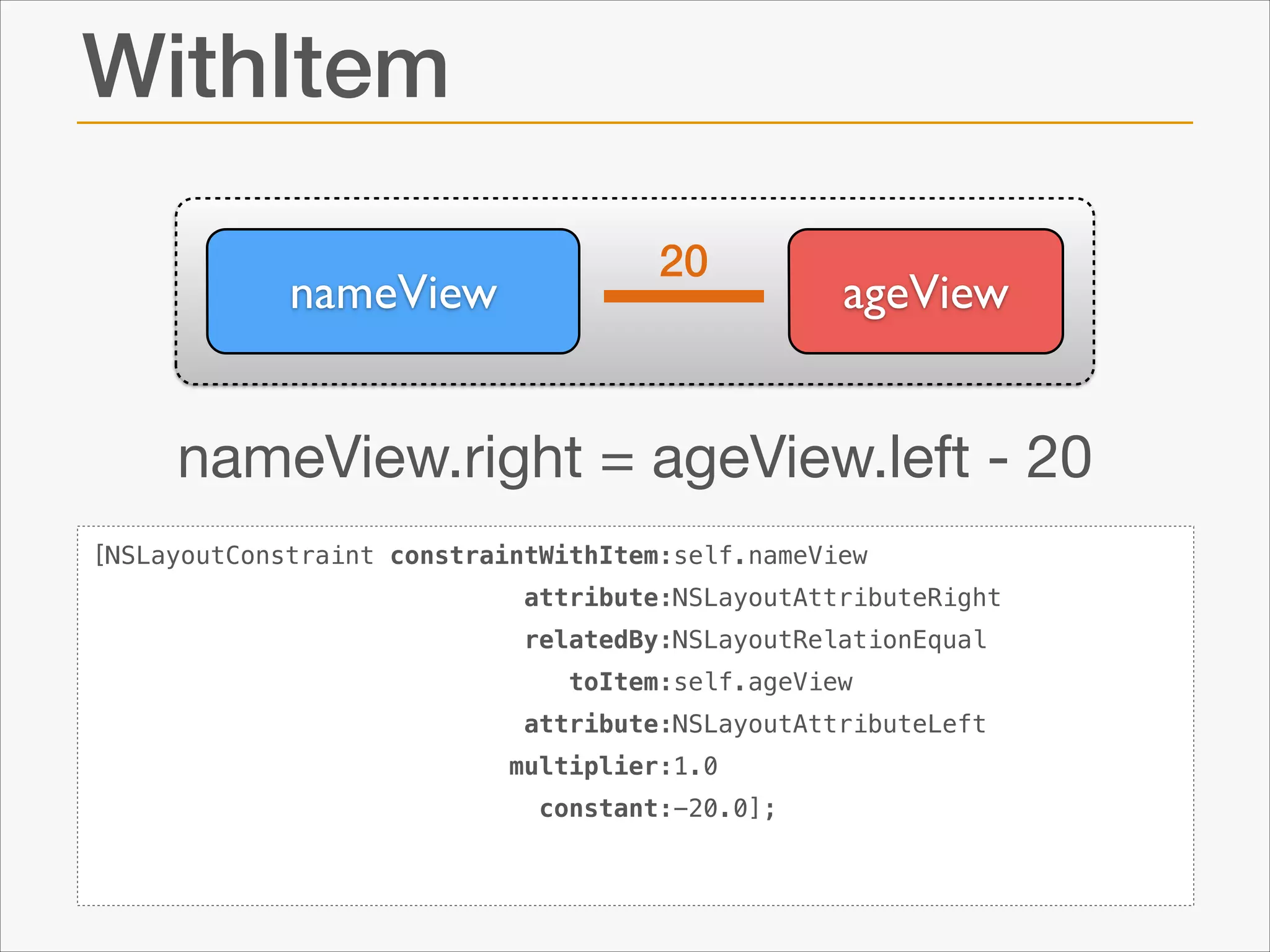Click the toItem:self.ageView line

[711, 682]
